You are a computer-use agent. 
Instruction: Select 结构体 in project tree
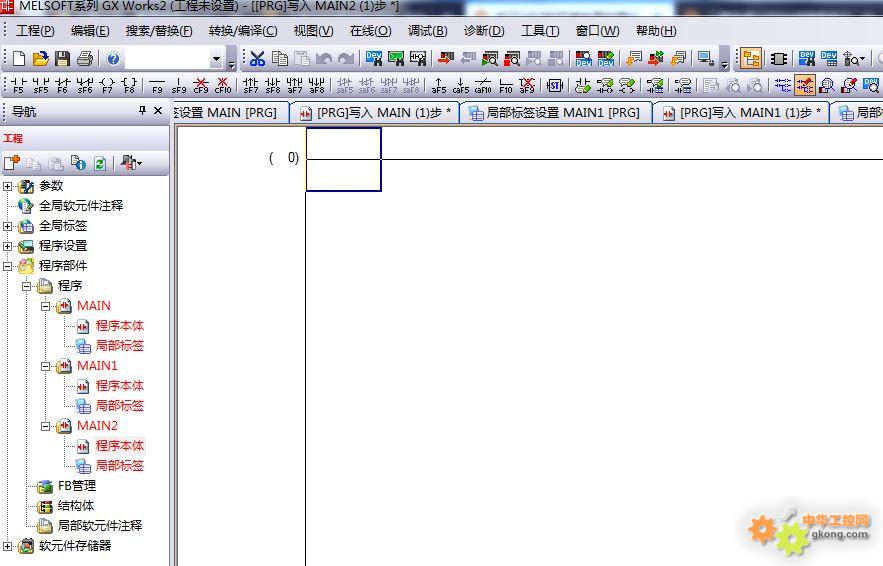click(76, 506)
